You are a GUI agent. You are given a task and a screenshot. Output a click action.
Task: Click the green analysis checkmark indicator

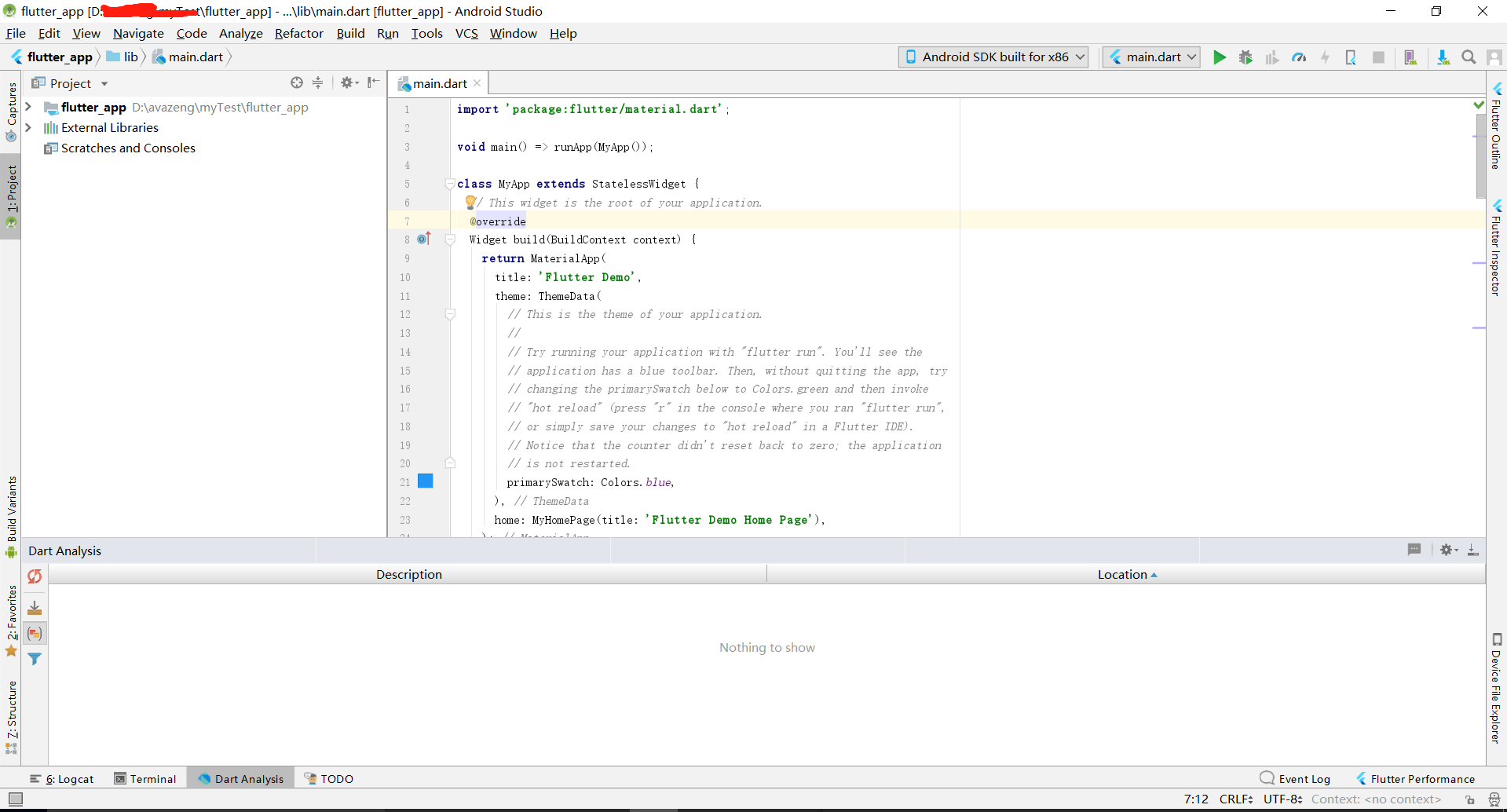click(1479, 104)
